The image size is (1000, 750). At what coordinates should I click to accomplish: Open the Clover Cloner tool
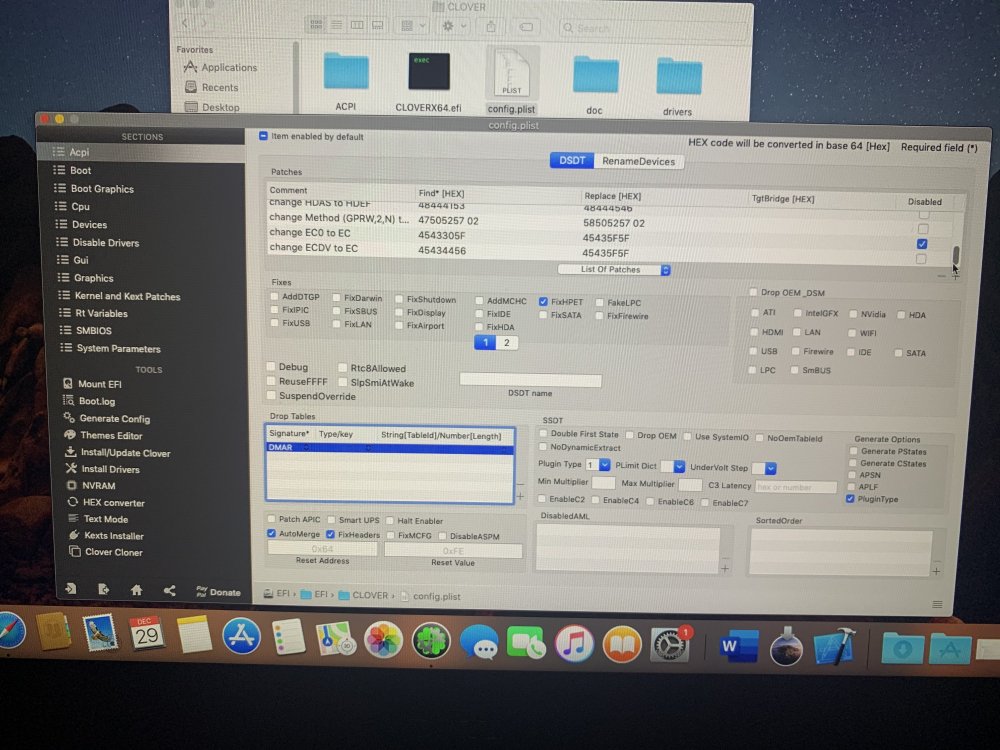tap(113, 552)
